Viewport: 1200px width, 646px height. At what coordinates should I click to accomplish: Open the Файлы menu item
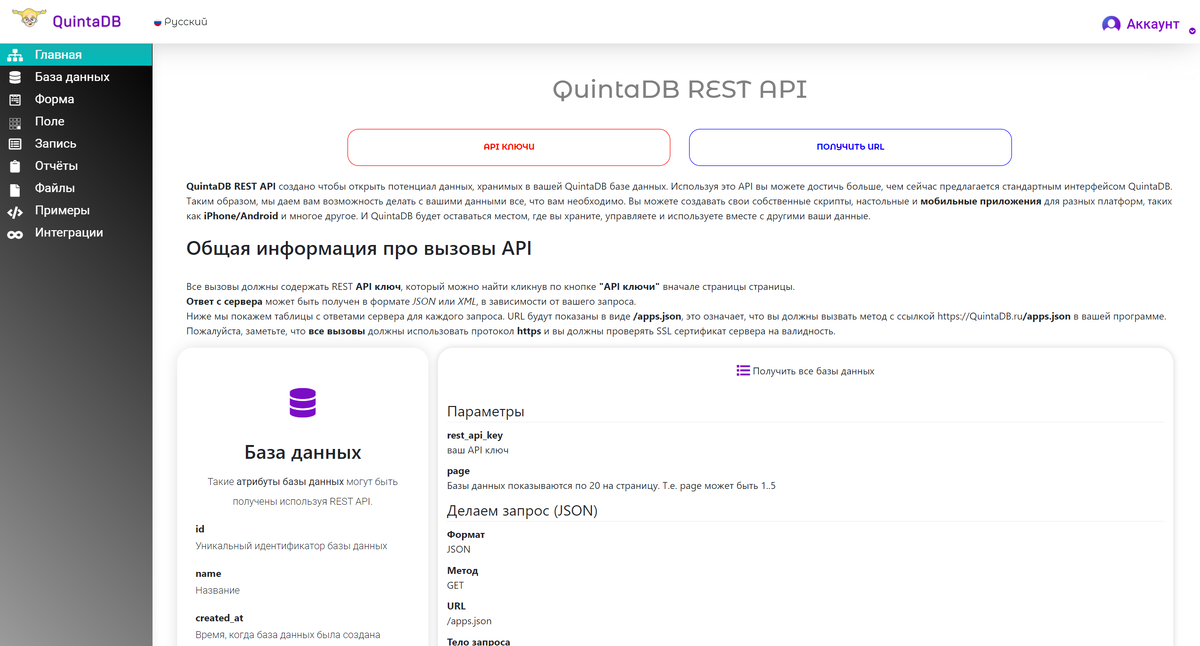pos(76,188)
